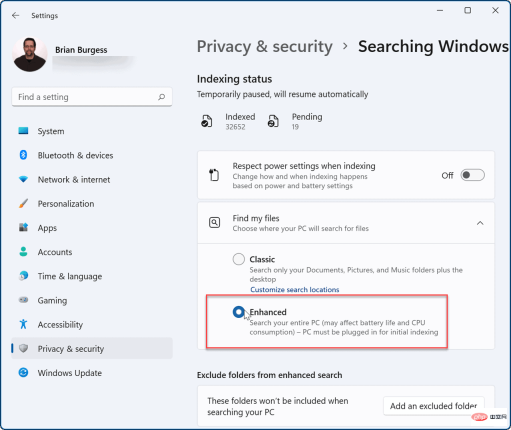Click the Accessibility figure icon
This screenshot has width=511, height=430.
23,324
